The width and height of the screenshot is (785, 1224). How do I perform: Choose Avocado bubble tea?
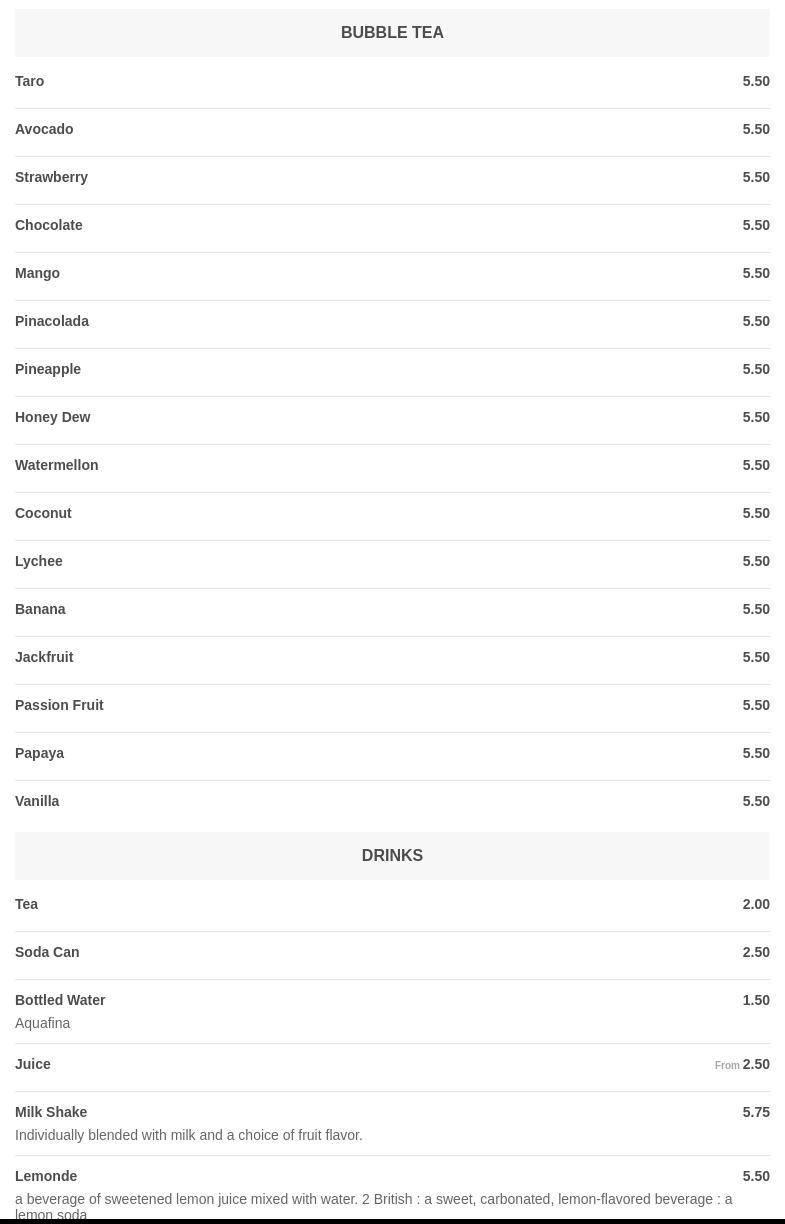click(x=392, y=131)
